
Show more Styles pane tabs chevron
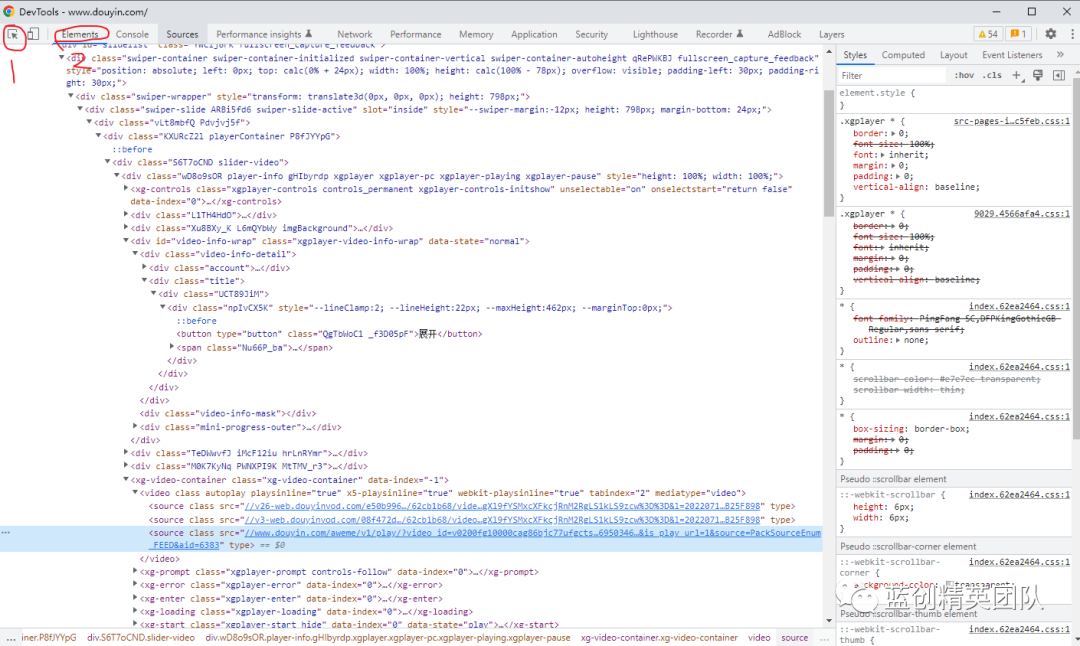coord(1060,54)
